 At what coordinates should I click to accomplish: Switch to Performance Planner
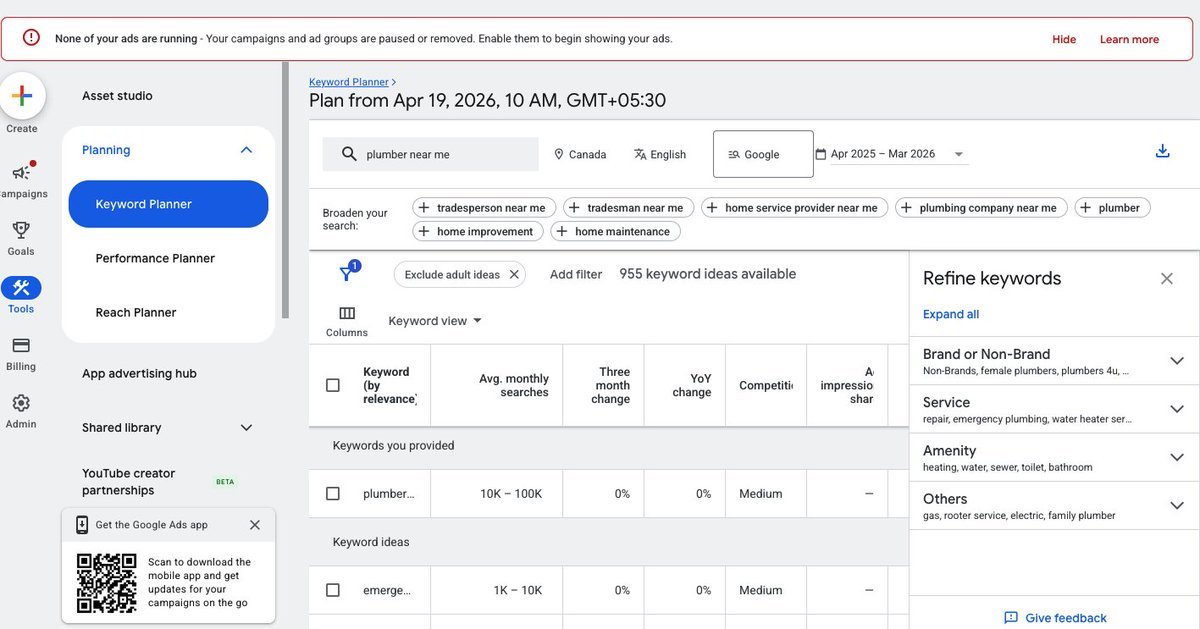tap(155, 258)
